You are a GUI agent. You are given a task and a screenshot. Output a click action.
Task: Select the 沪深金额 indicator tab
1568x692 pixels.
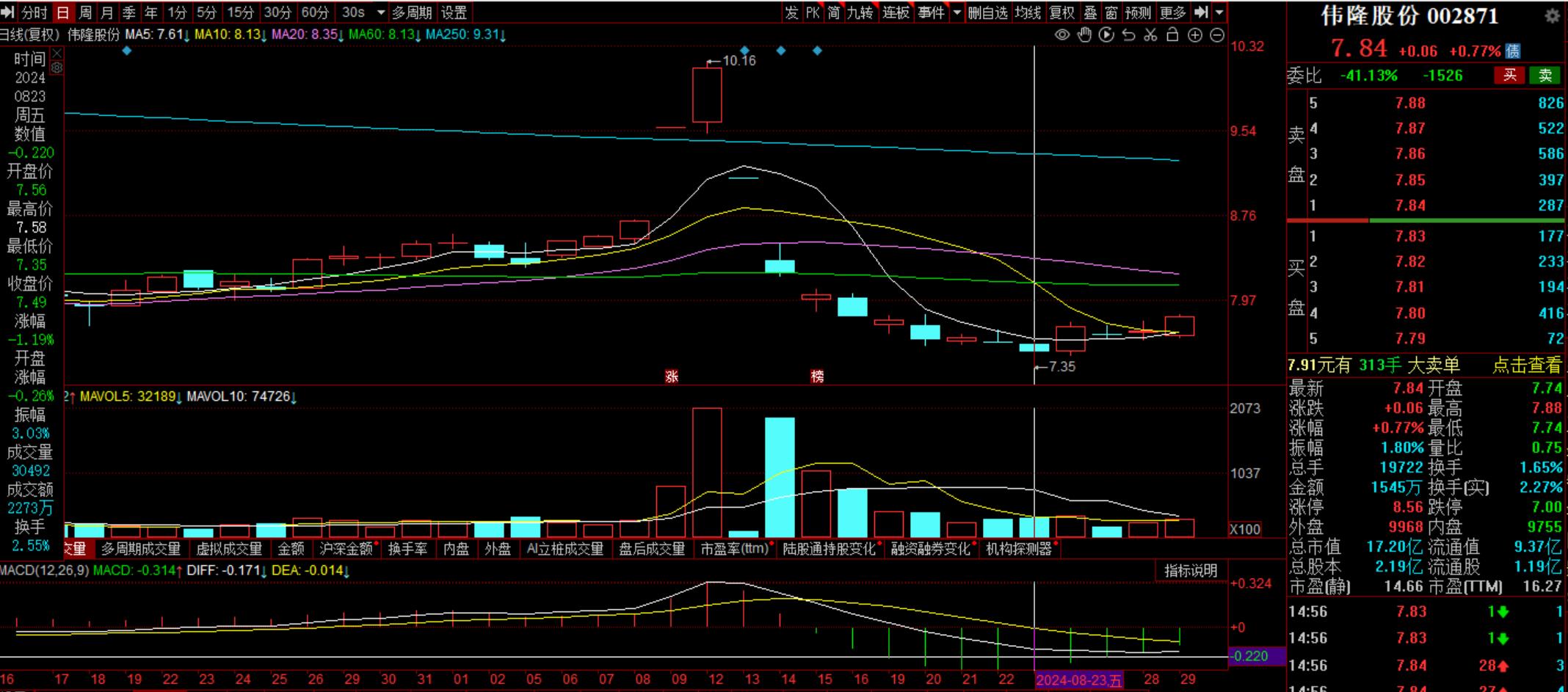[347, 549]
